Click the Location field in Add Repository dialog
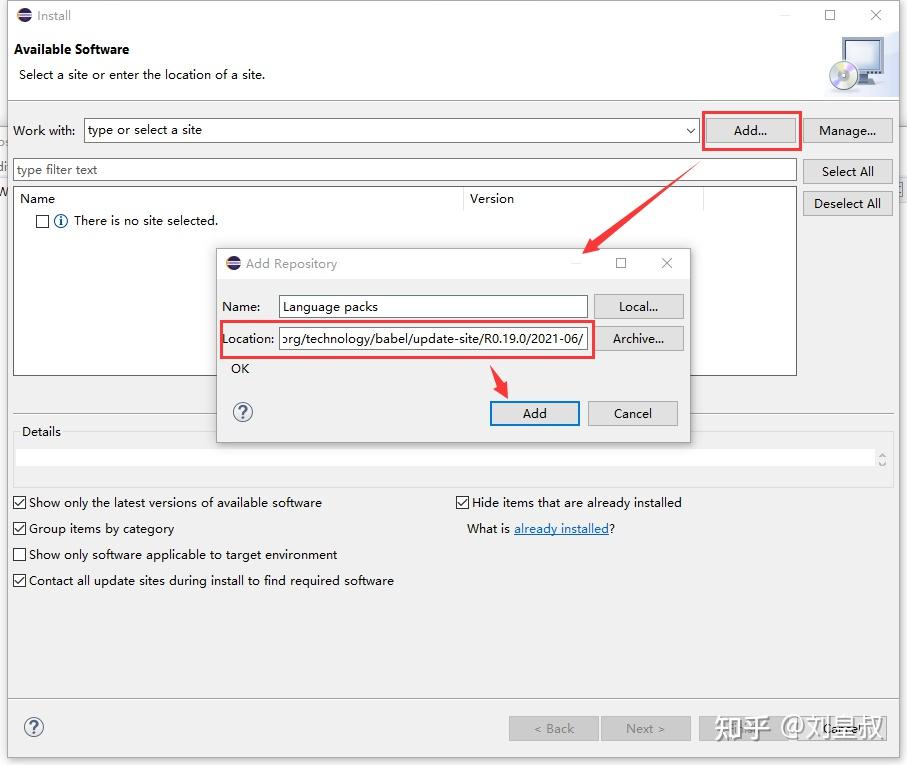Viewport: 907px width, 765px height. tap(433, 338)
